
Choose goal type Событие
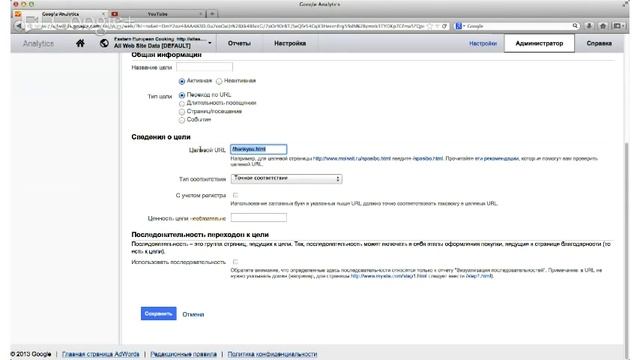(x=182, y=120)
